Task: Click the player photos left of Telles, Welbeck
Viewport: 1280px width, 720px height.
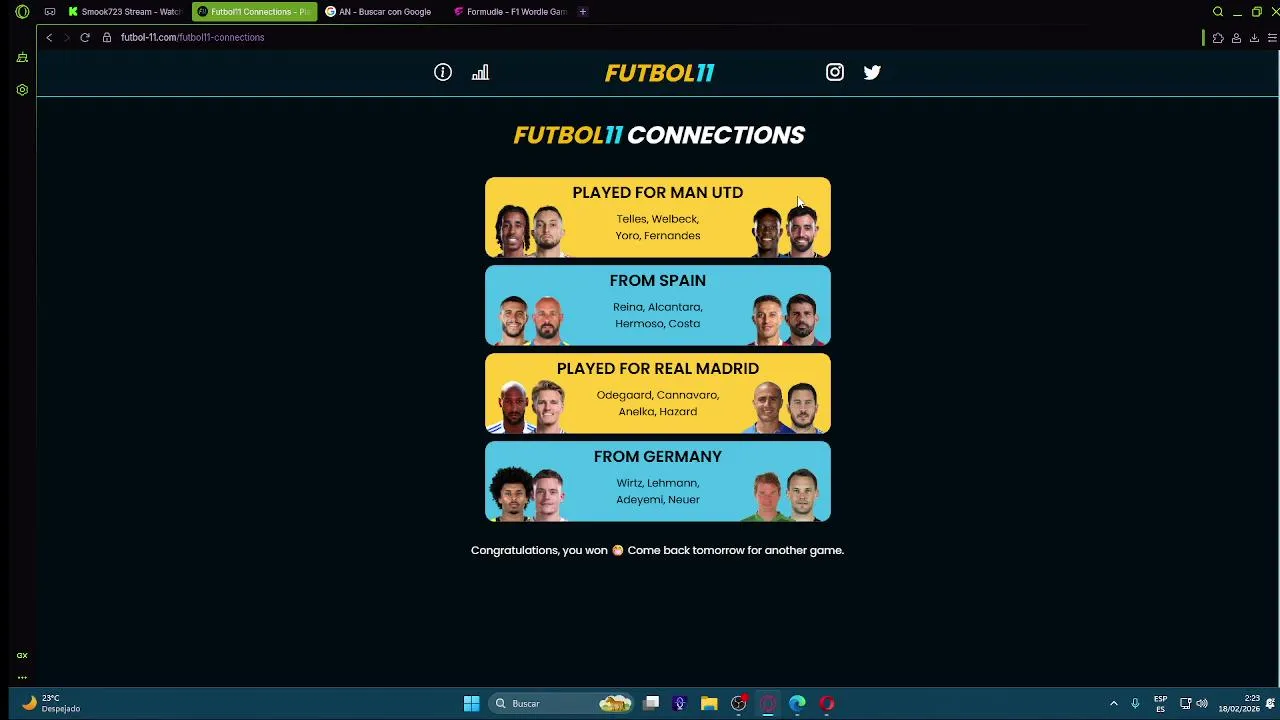Action: (x=529, y=231)
